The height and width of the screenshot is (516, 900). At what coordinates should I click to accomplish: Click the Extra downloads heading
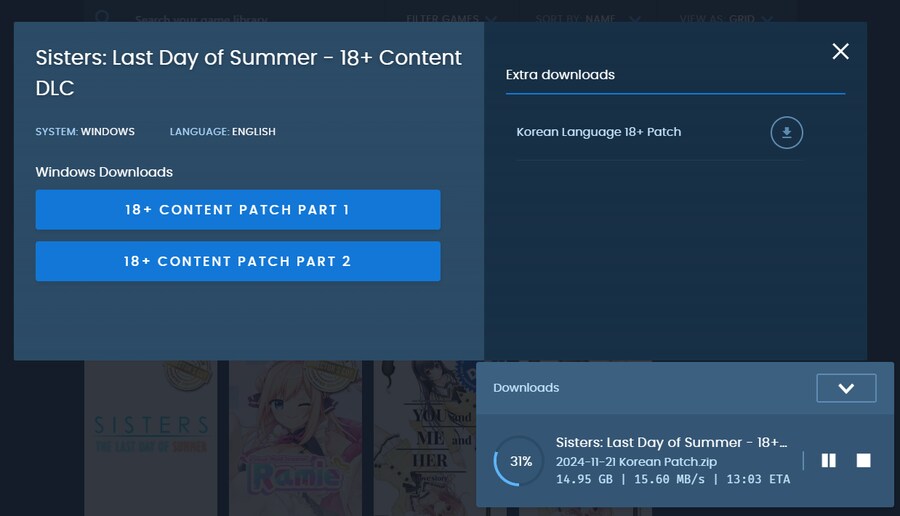point(560,75)
